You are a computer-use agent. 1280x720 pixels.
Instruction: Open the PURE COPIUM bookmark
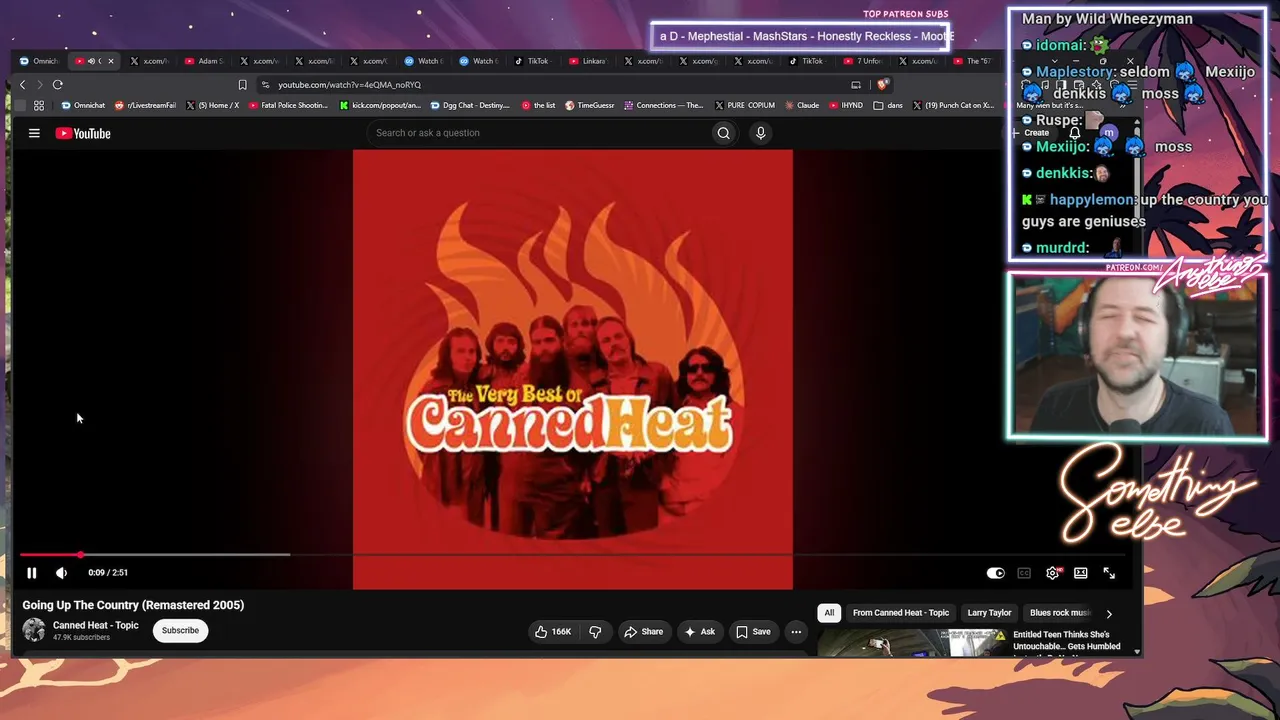(745, 105)
